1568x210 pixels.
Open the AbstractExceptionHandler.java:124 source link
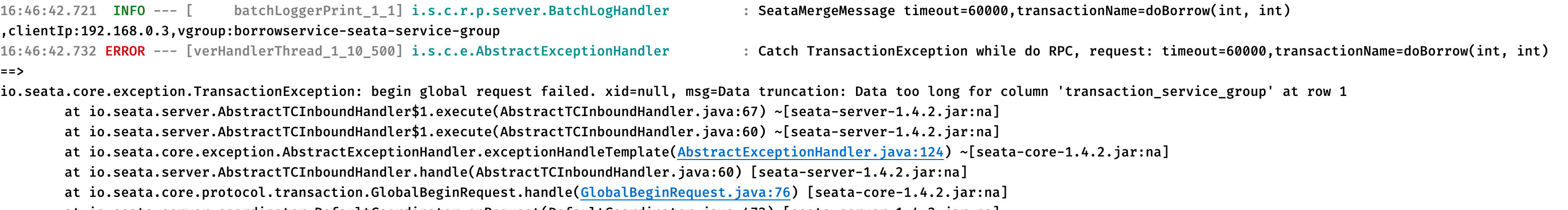(x=810, y=152)
